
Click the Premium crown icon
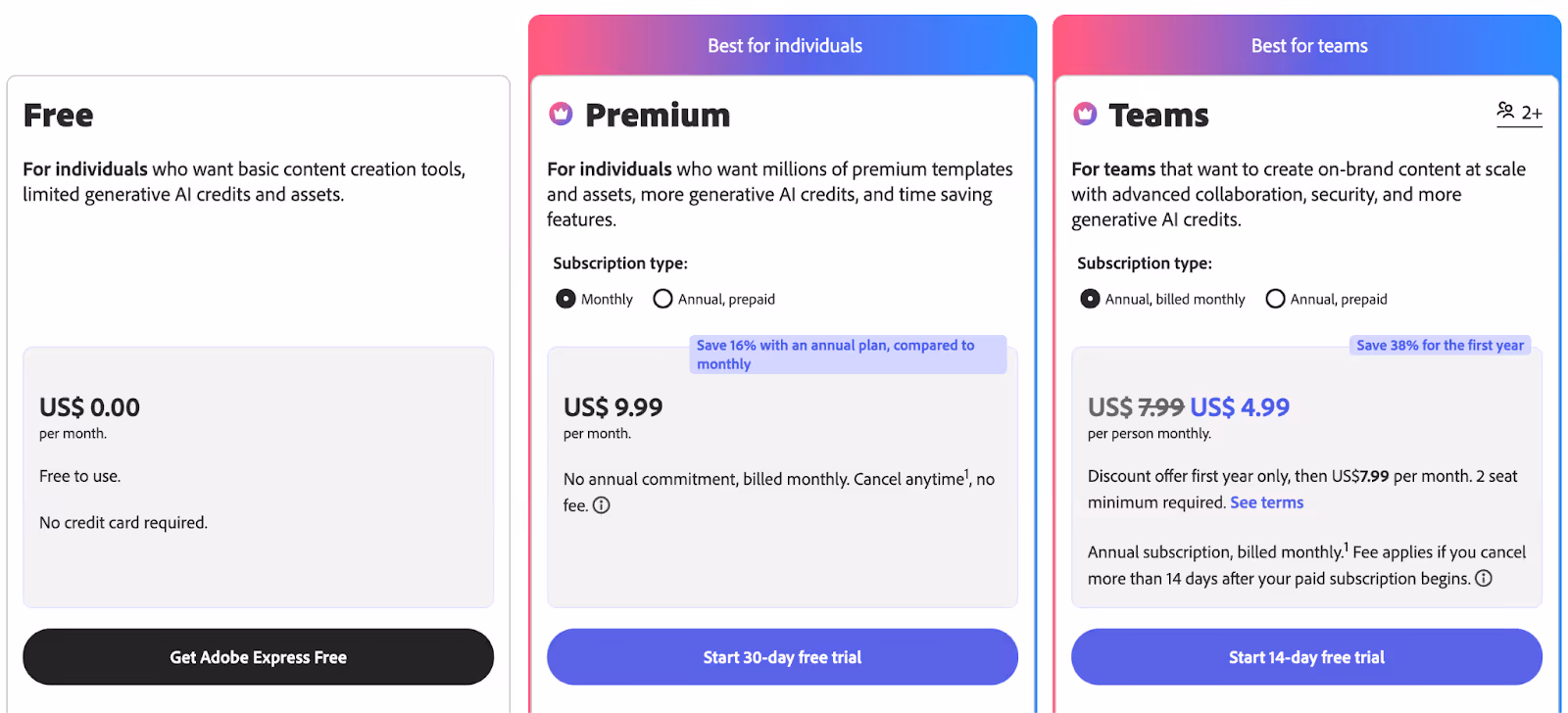coord(561,115)
